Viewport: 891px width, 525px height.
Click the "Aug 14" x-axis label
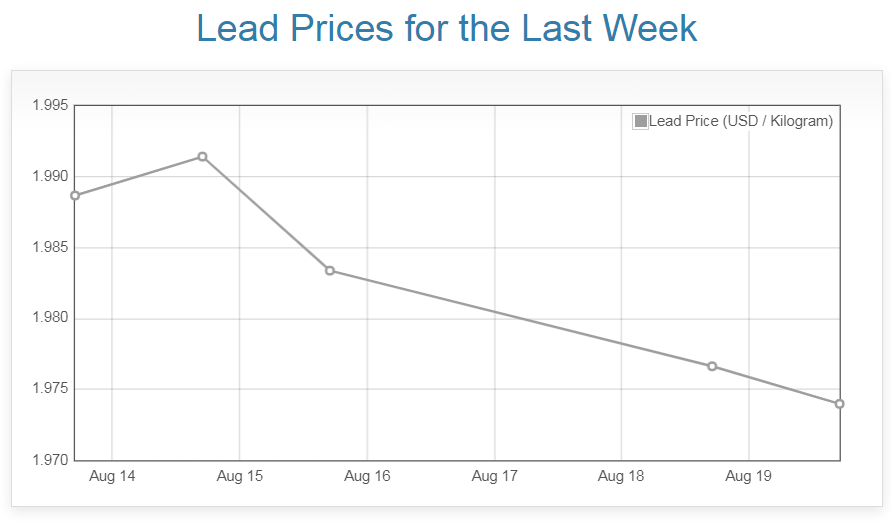(112, 477)
